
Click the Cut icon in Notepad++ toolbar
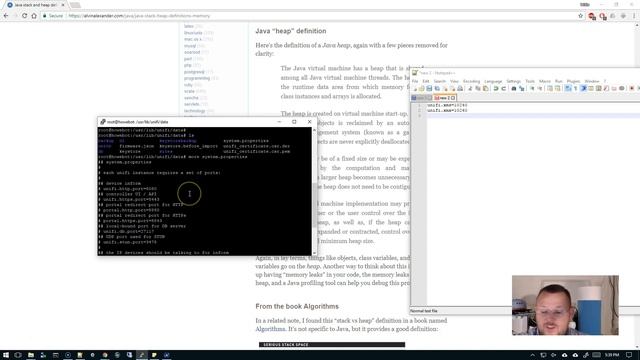pos(470,89)
